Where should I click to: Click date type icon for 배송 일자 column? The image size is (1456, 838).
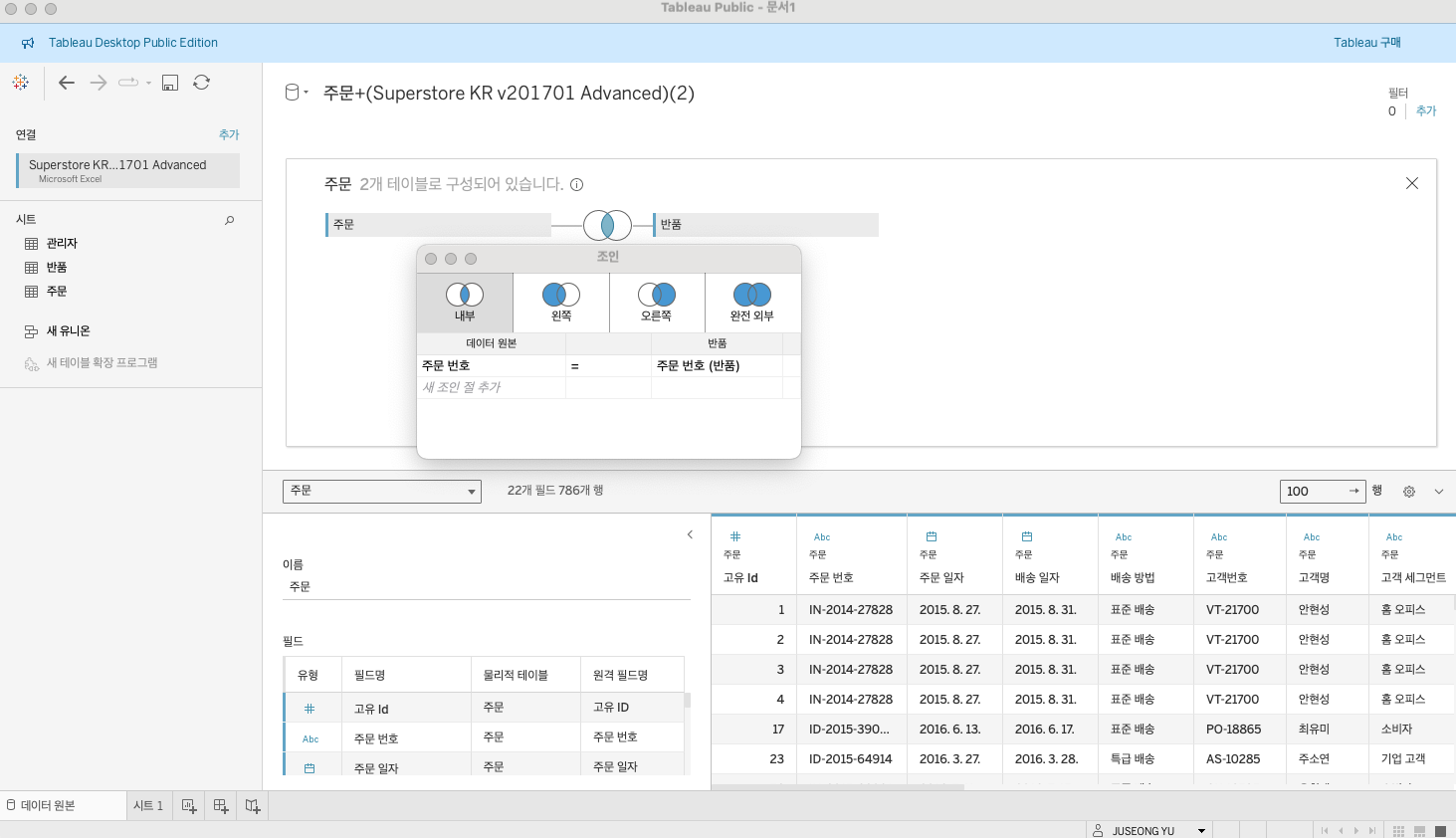[1027, 536]
